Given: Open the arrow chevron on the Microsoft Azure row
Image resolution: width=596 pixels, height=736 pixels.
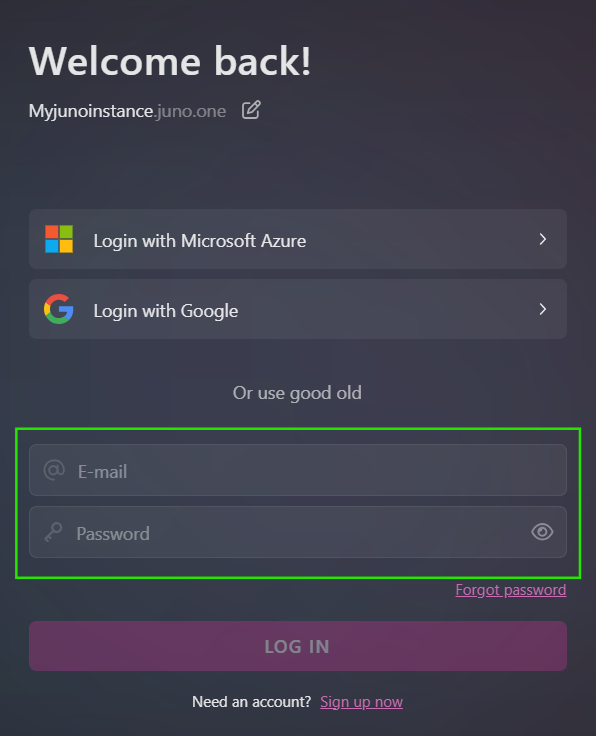Looking at the screenshot, I should 543,239.
